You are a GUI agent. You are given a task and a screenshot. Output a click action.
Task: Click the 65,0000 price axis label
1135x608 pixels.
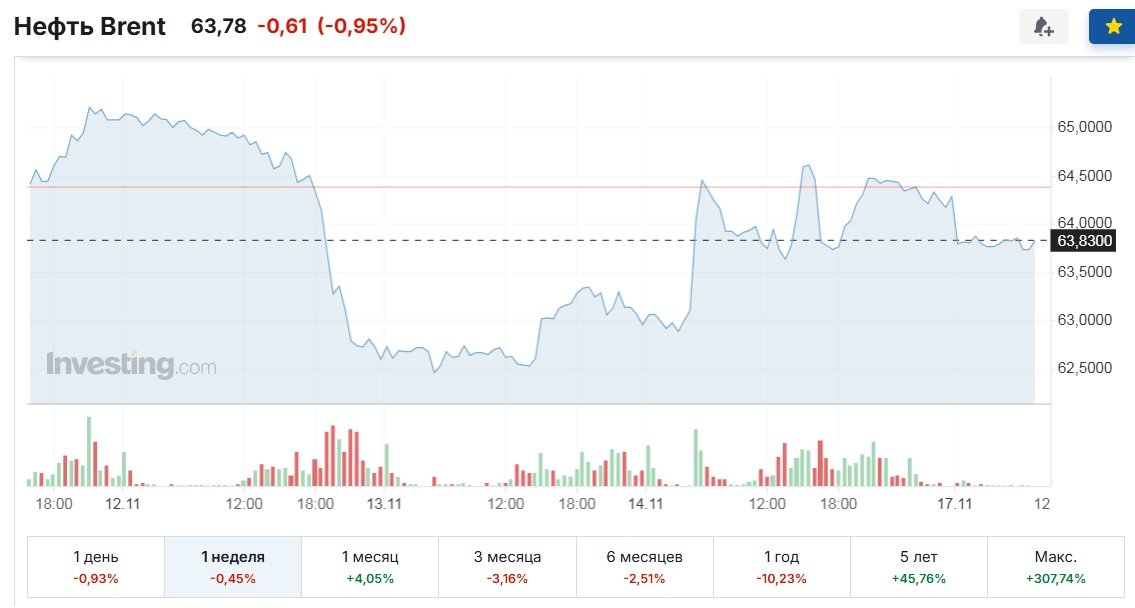tap(1086, 128)
